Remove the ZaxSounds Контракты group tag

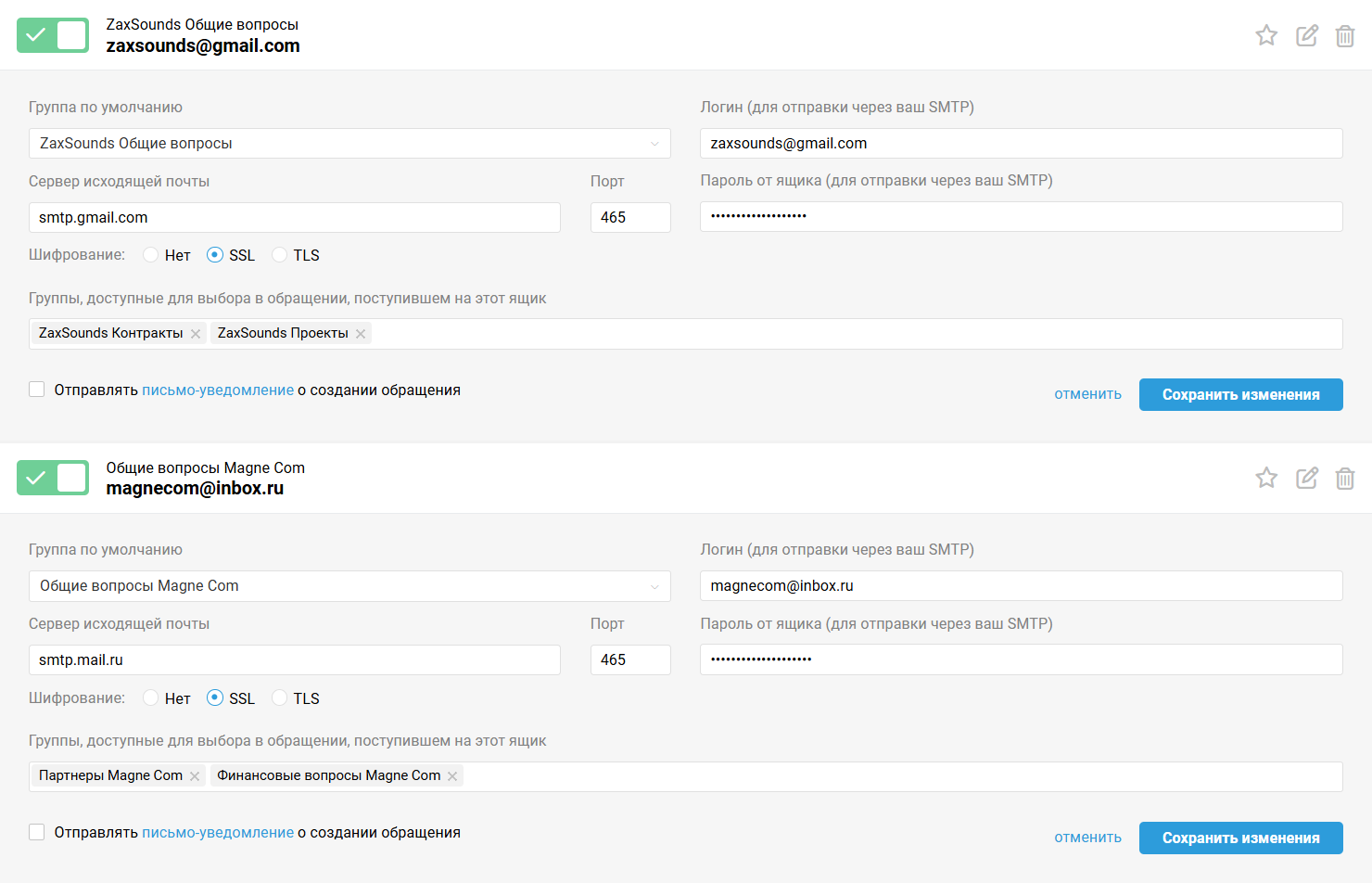pos(196,334)
